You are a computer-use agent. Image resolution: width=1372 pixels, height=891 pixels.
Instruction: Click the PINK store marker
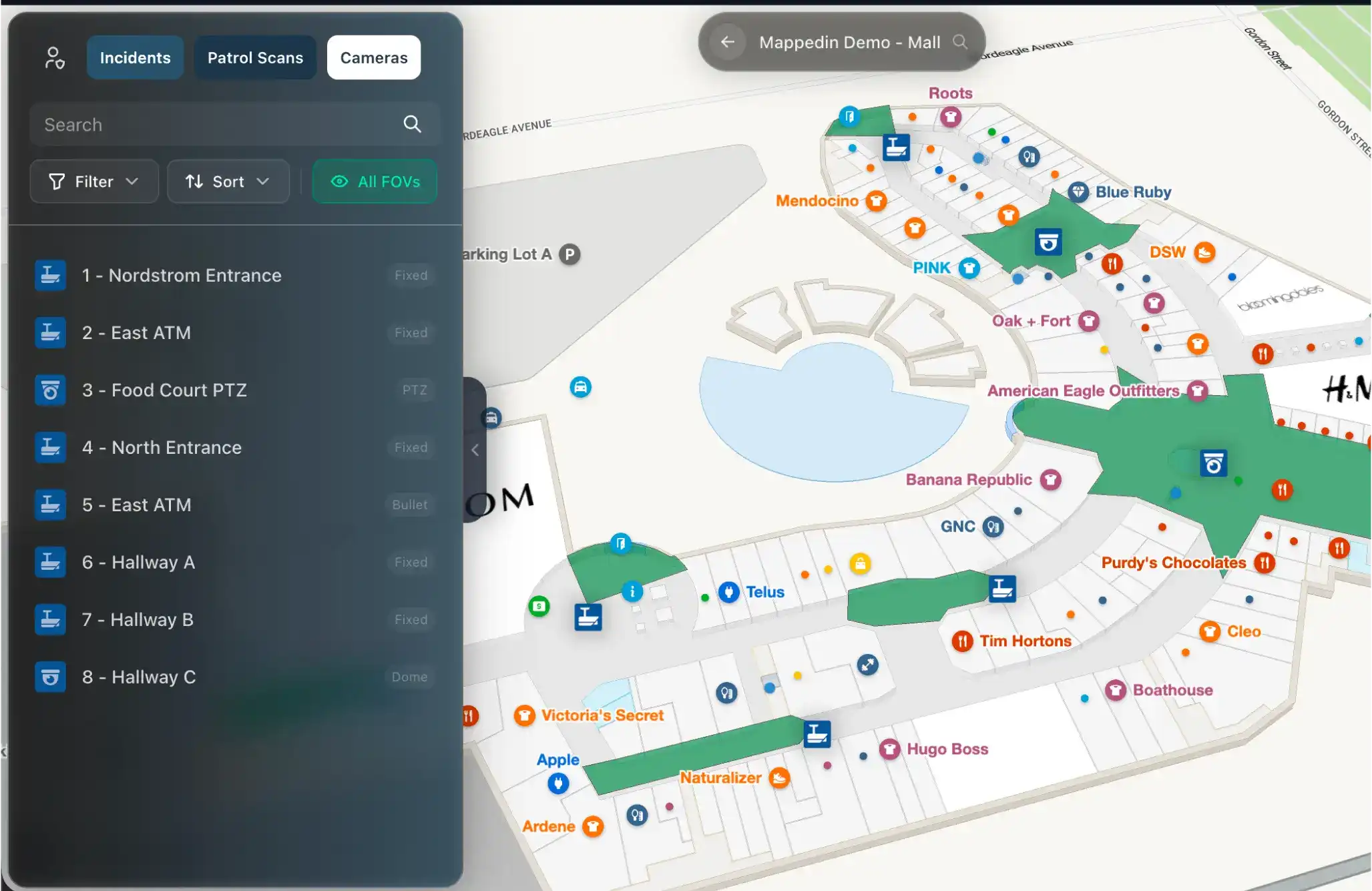tap(969, 268)
